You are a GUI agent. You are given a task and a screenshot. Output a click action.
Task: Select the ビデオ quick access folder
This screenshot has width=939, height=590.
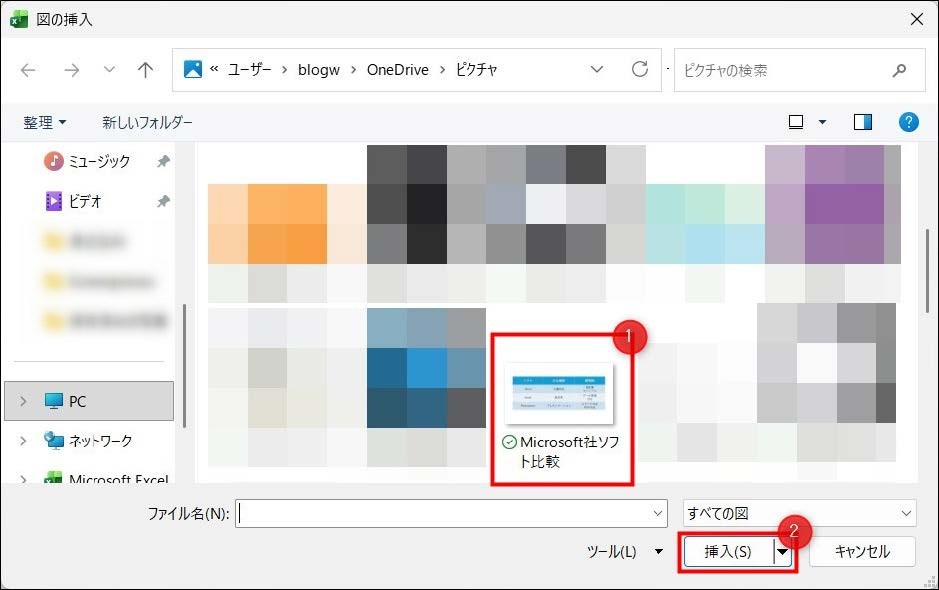click(85, 201)
